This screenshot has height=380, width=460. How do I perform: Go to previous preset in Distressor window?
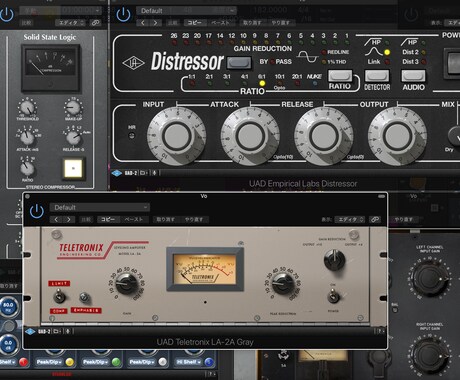point(143,23)
